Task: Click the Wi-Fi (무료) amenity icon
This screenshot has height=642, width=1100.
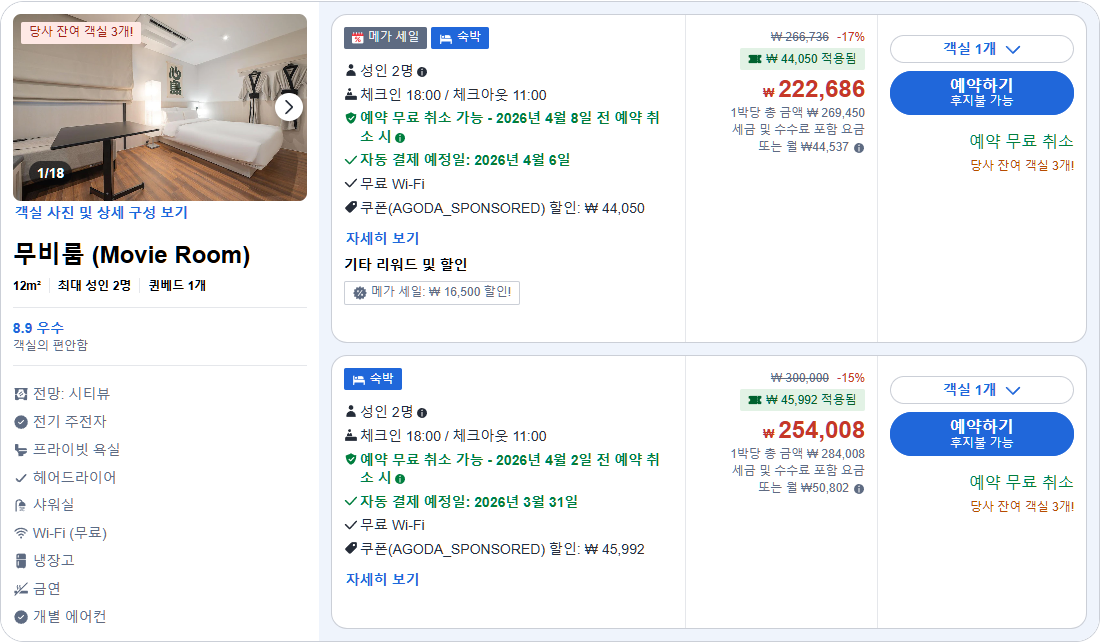Action: click(19, 533)
